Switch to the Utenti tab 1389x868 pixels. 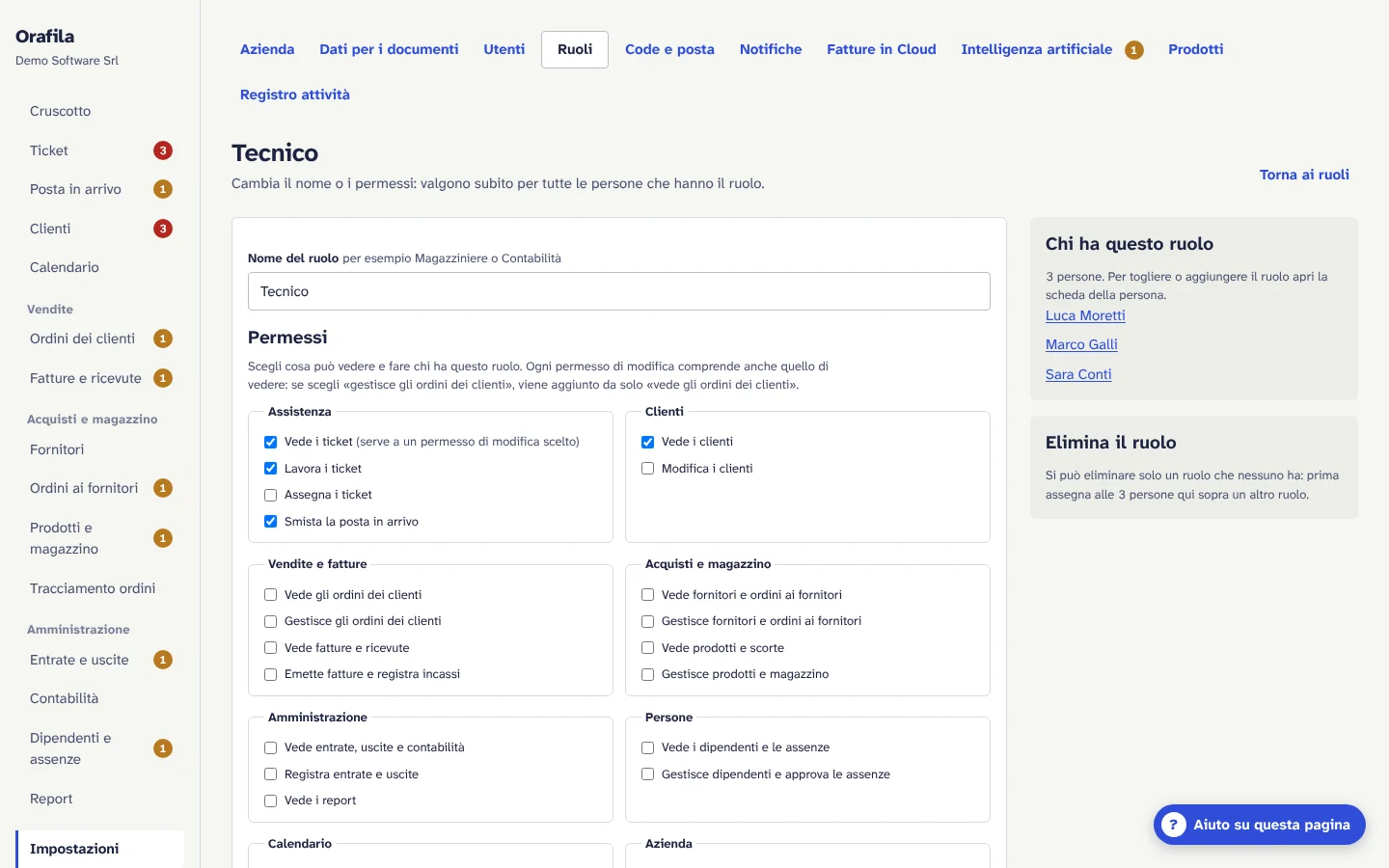(504, 49)
